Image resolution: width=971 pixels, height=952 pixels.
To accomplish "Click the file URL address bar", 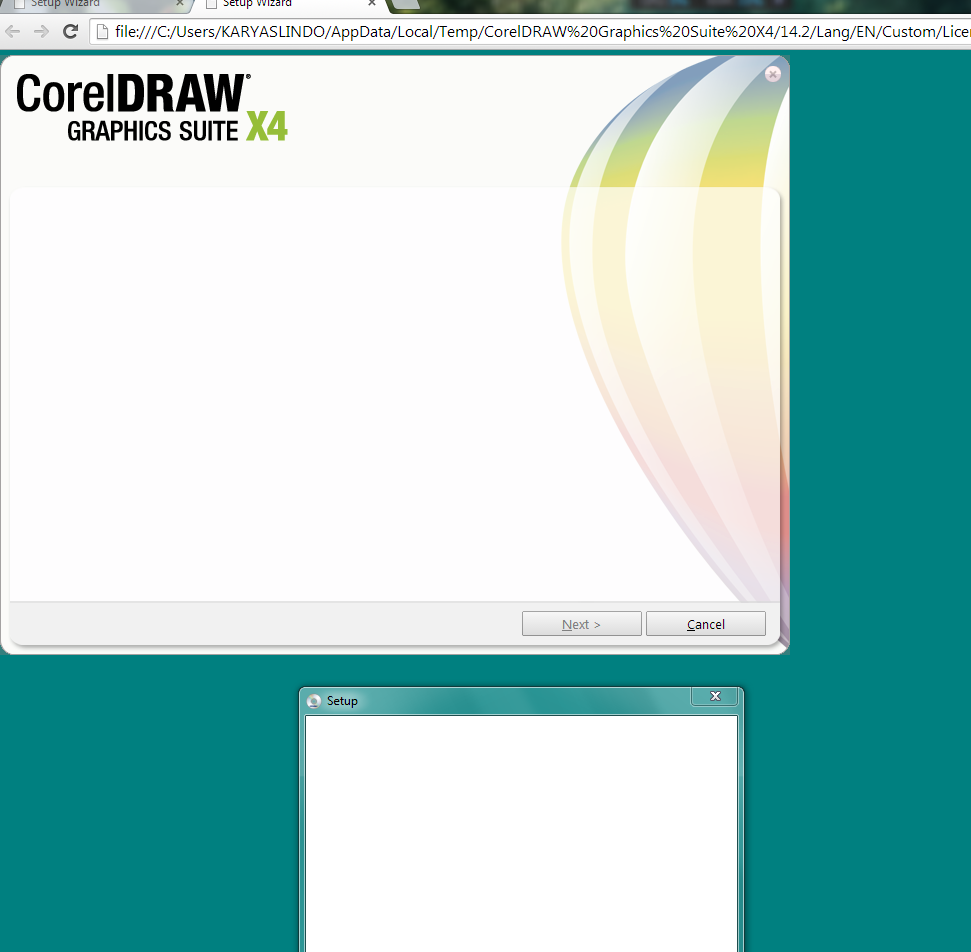I will click(x=531, y=32).
